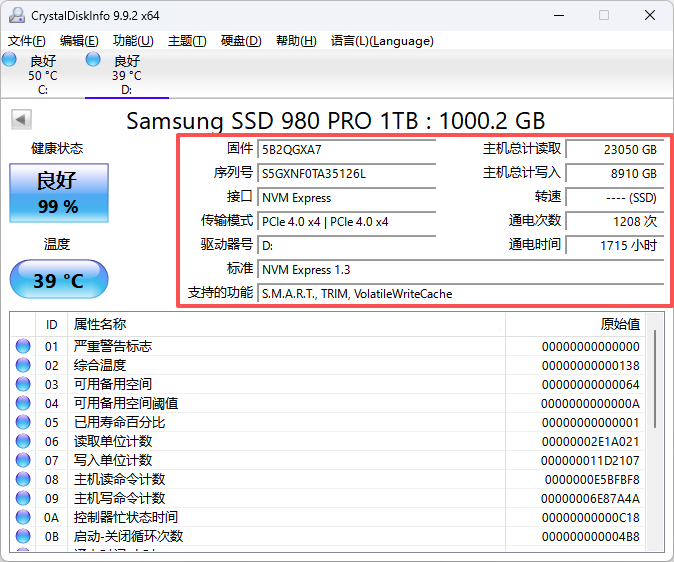Open the 文件(F) menu
Screen dimensions: 674x562
[x=27, y=41]
